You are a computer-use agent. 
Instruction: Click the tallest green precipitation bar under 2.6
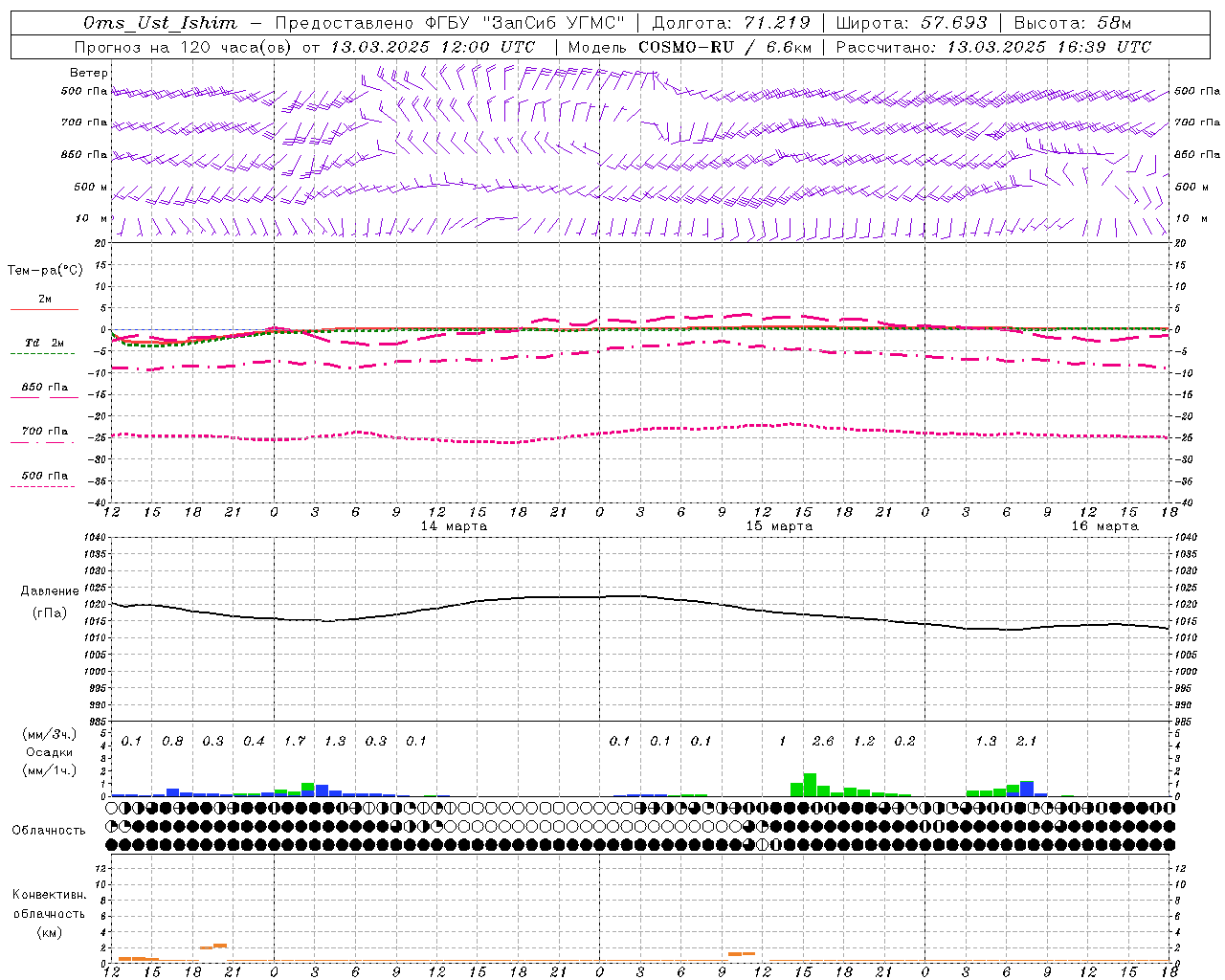click(x=810, y=785)
